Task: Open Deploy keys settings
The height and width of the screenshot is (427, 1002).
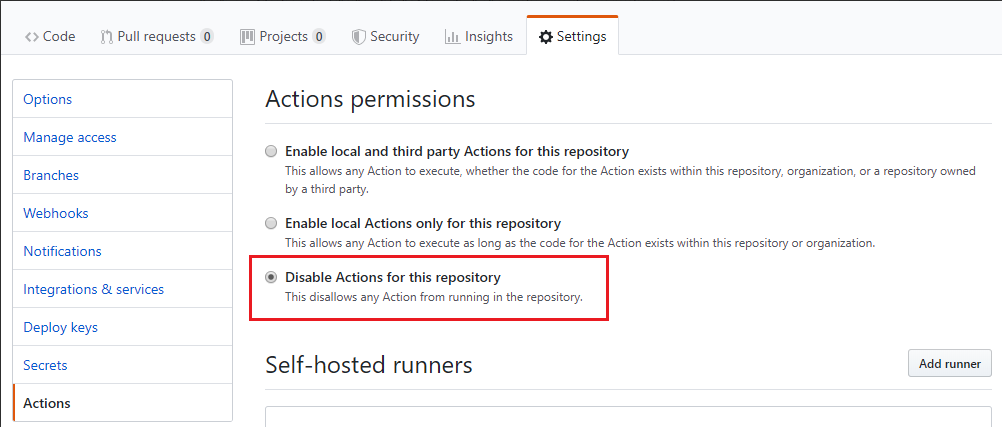Action: [61, 327]
